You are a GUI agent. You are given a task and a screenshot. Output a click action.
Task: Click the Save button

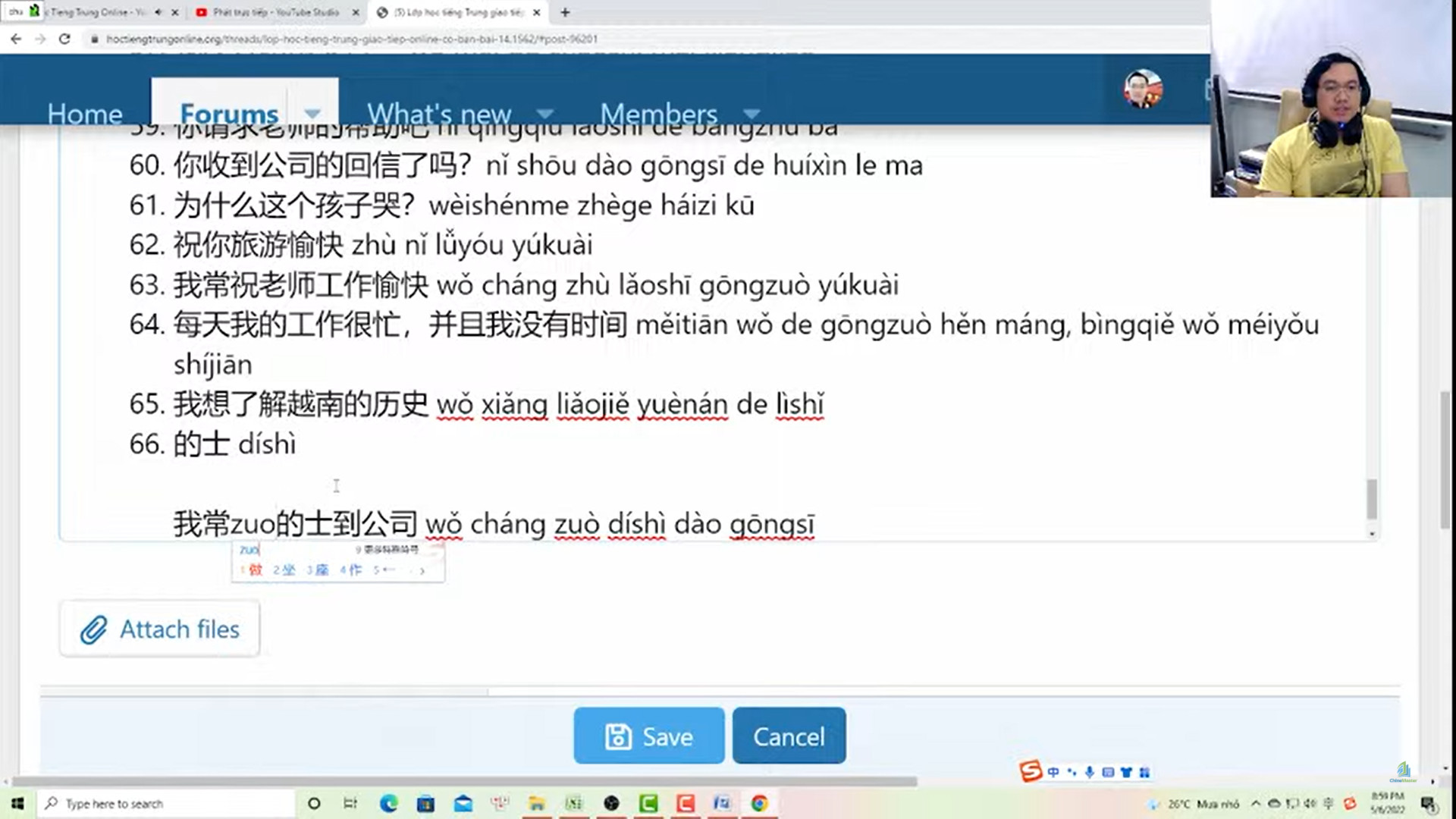click(648, 736)
